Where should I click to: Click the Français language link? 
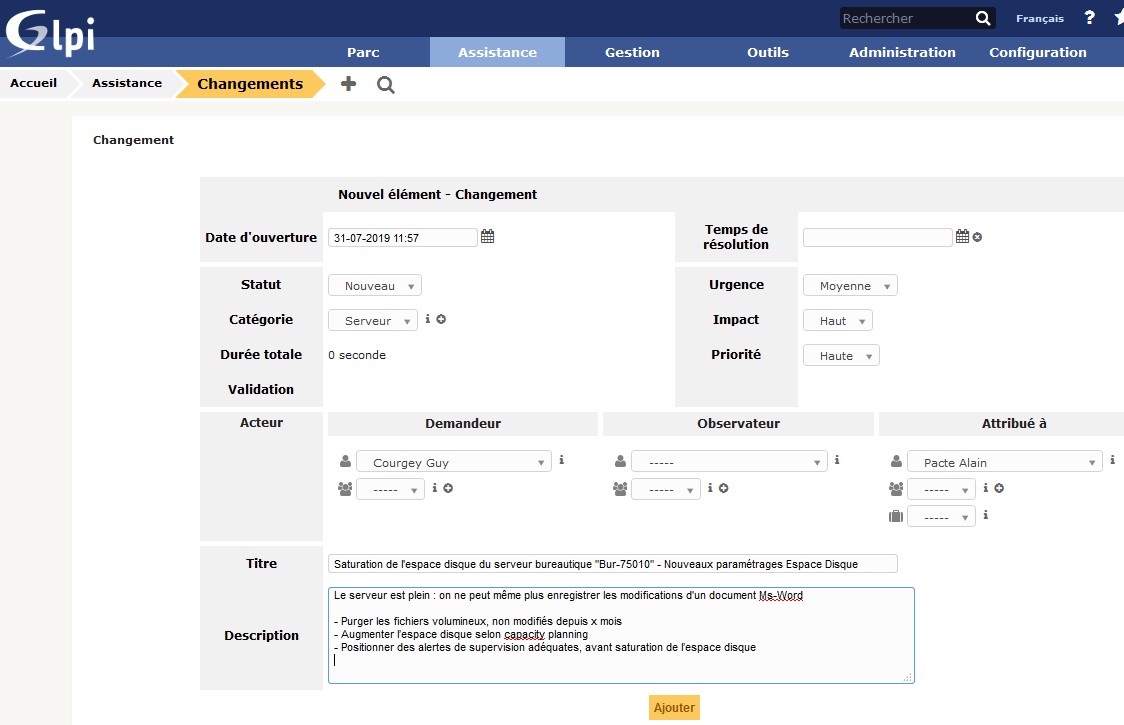pos(1039,19)
